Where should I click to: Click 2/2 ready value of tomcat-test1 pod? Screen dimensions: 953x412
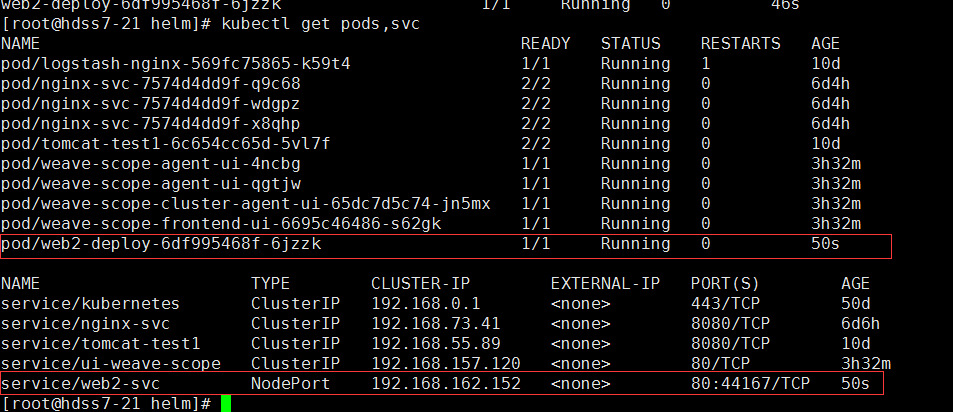click(x=535, y=144)
